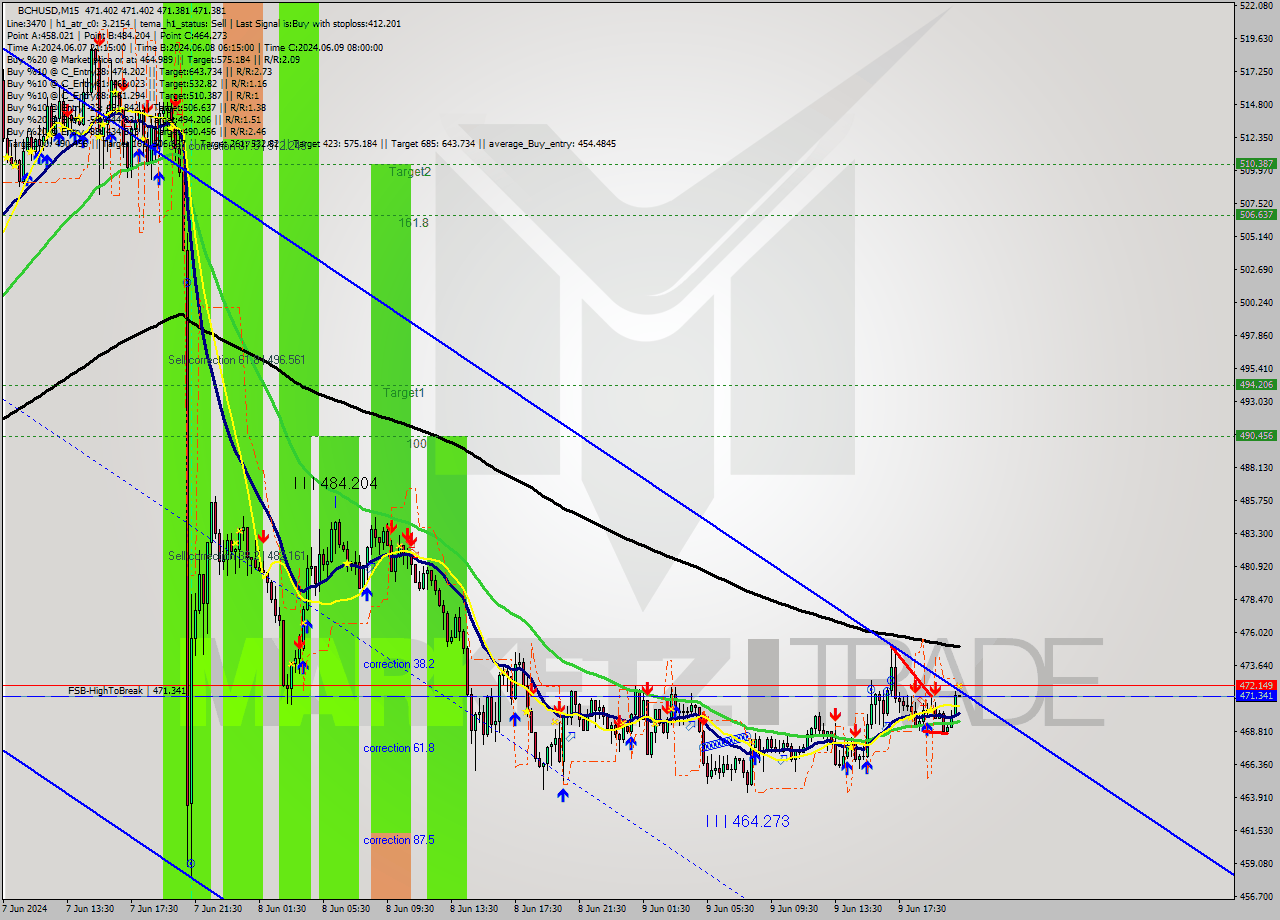Image resolution: width=1280 pixels, height=920 pixels.
Task: Click the blue 471.341 price tag on axis
Action: 1256,696
